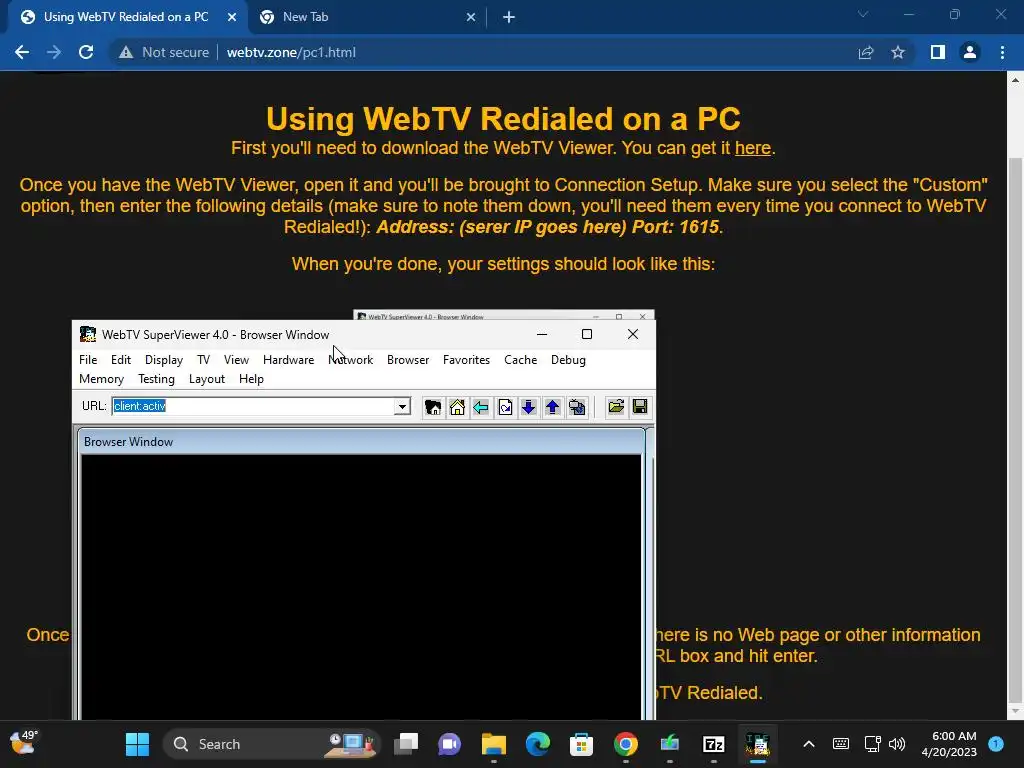The image size is (1024, 768).
Task: Open the Layout menu
Action: click(x=207, y=379)
